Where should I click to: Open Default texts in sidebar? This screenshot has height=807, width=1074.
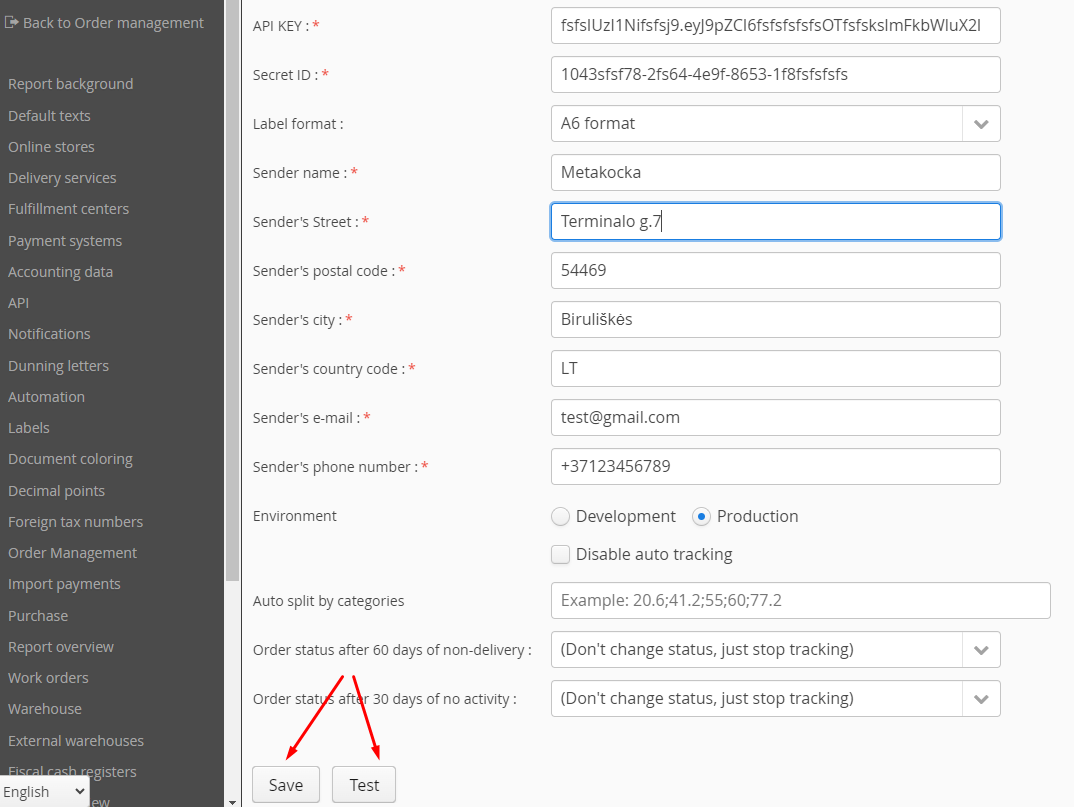click(x=49, y=116)
